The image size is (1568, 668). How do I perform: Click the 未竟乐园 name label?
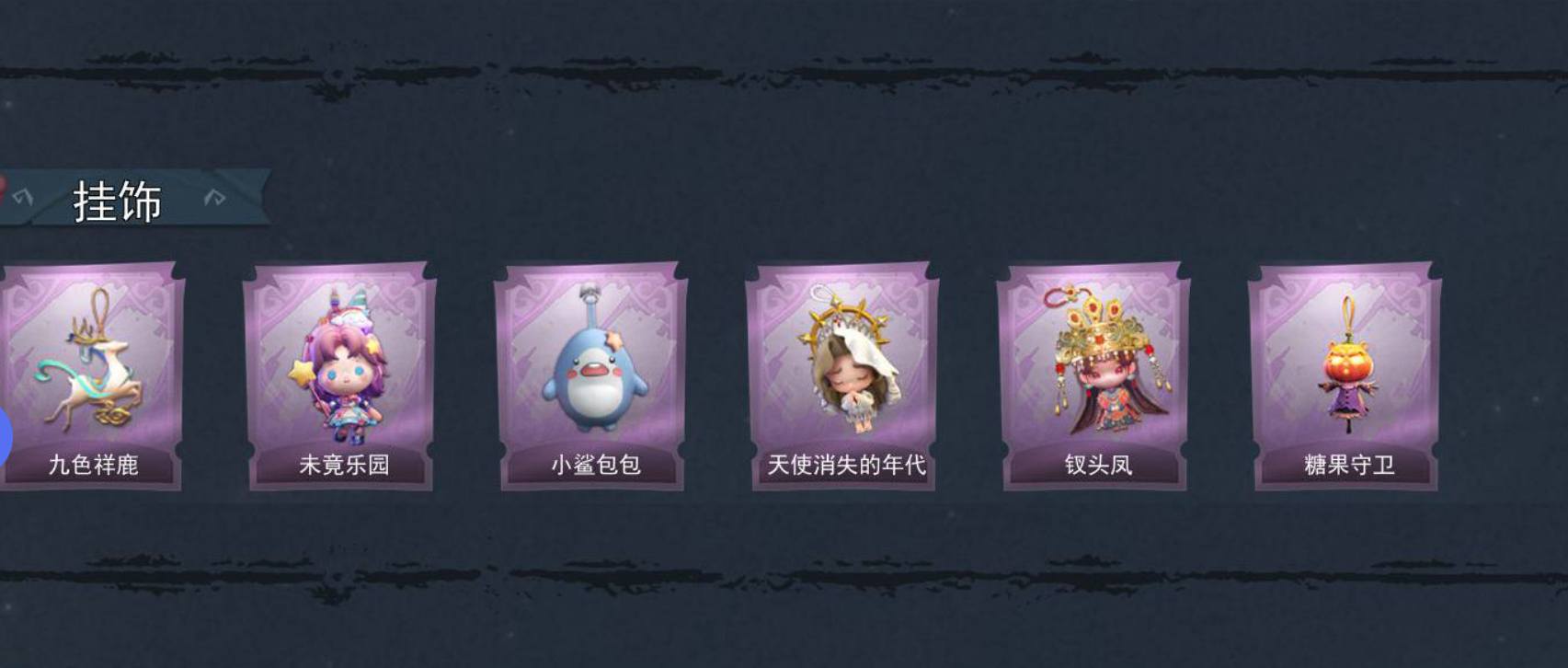coord(344,465)
